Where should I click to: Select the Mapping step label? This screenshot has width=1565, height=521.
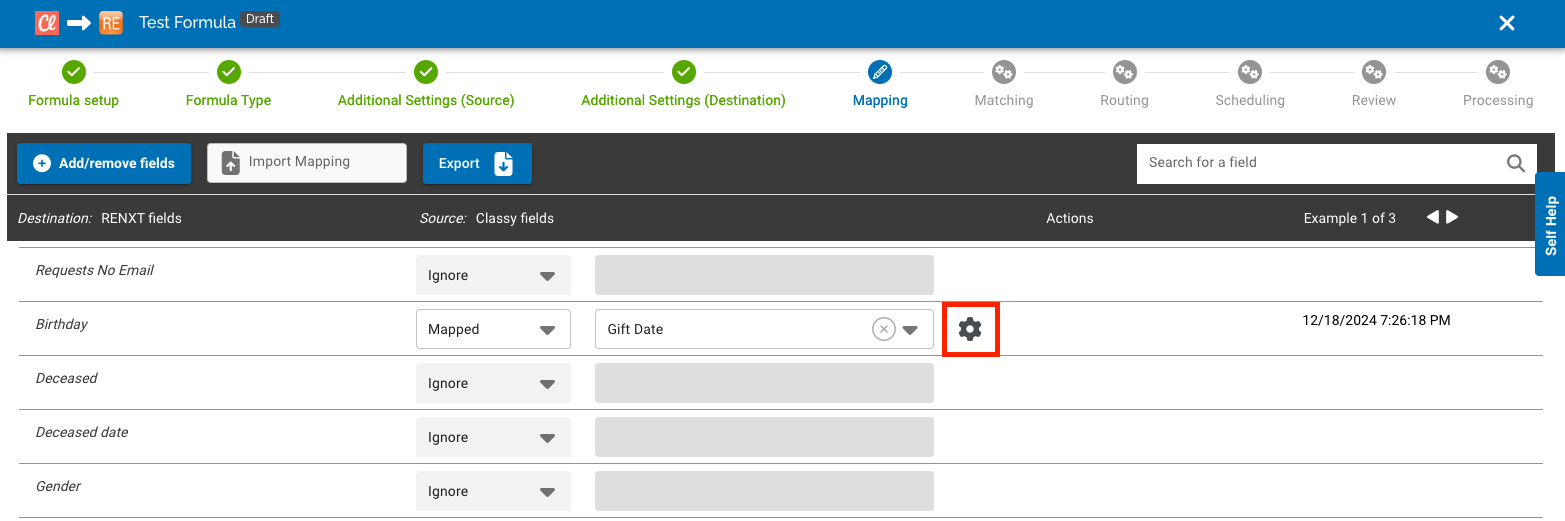tap(880, 100)
